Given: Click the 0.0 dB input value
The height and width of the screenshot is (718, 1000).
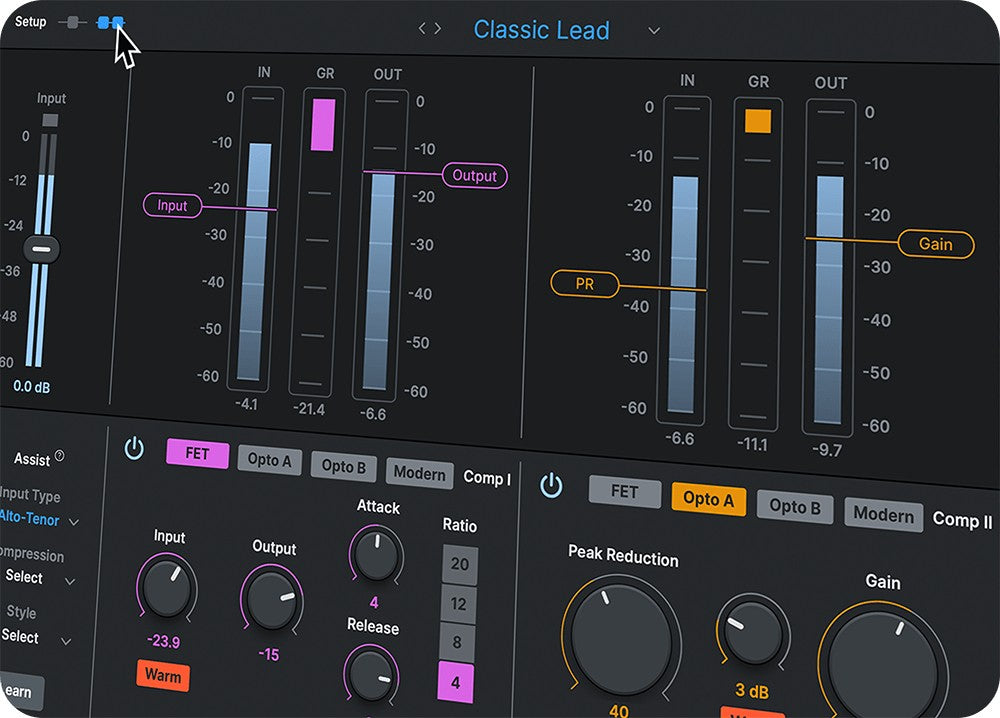Looking at the screenshot, I should pos(31,386).
